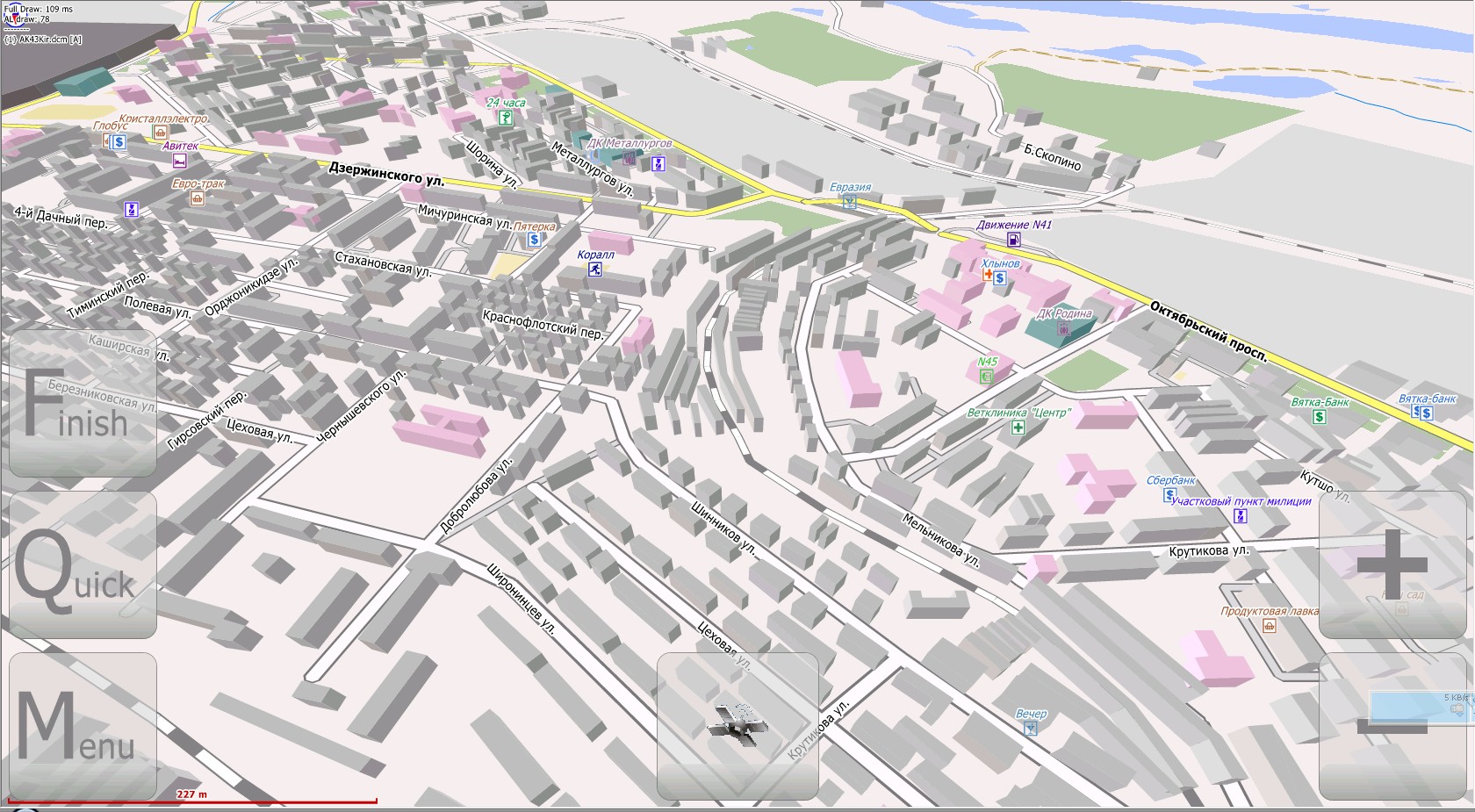Click the Мичуринская ул. label
This screenshot has height=812, width=1475.
point(464,216)
